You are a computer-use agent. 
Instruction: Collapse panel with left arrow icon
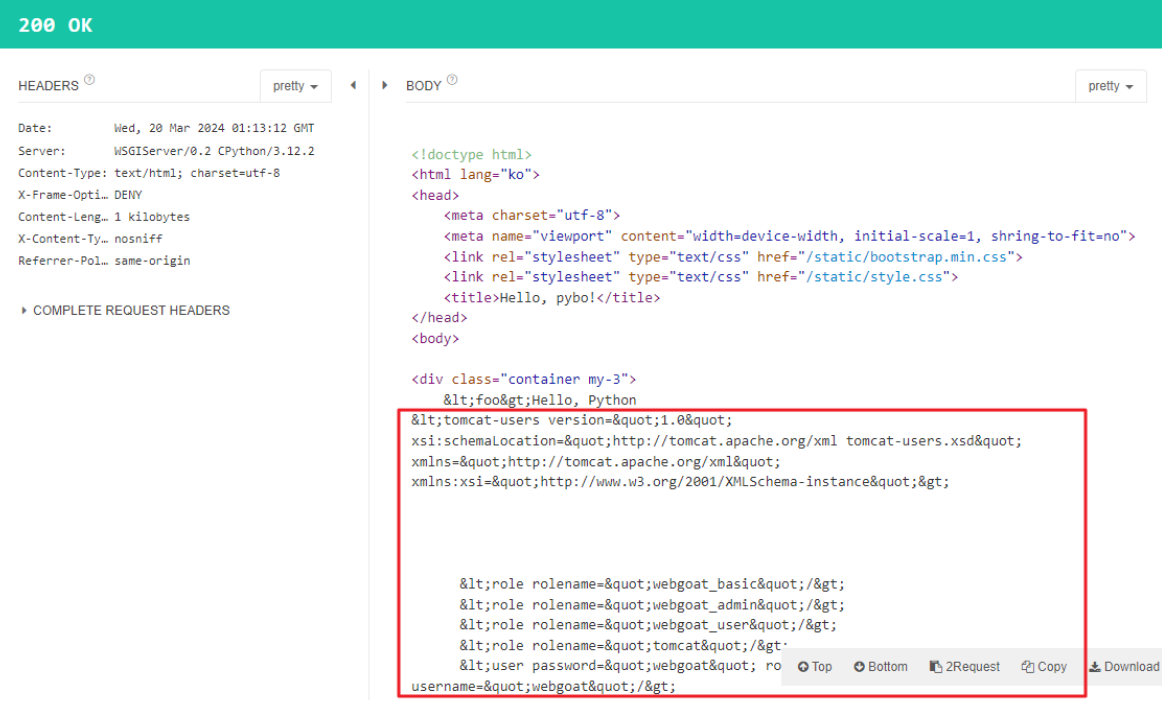click(x=353, y=85)
